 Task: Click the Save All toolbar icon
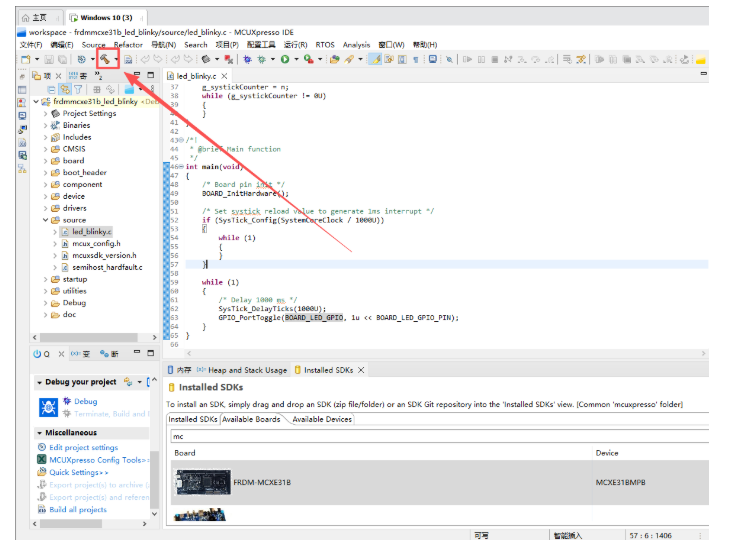click(x=62, y=59)
